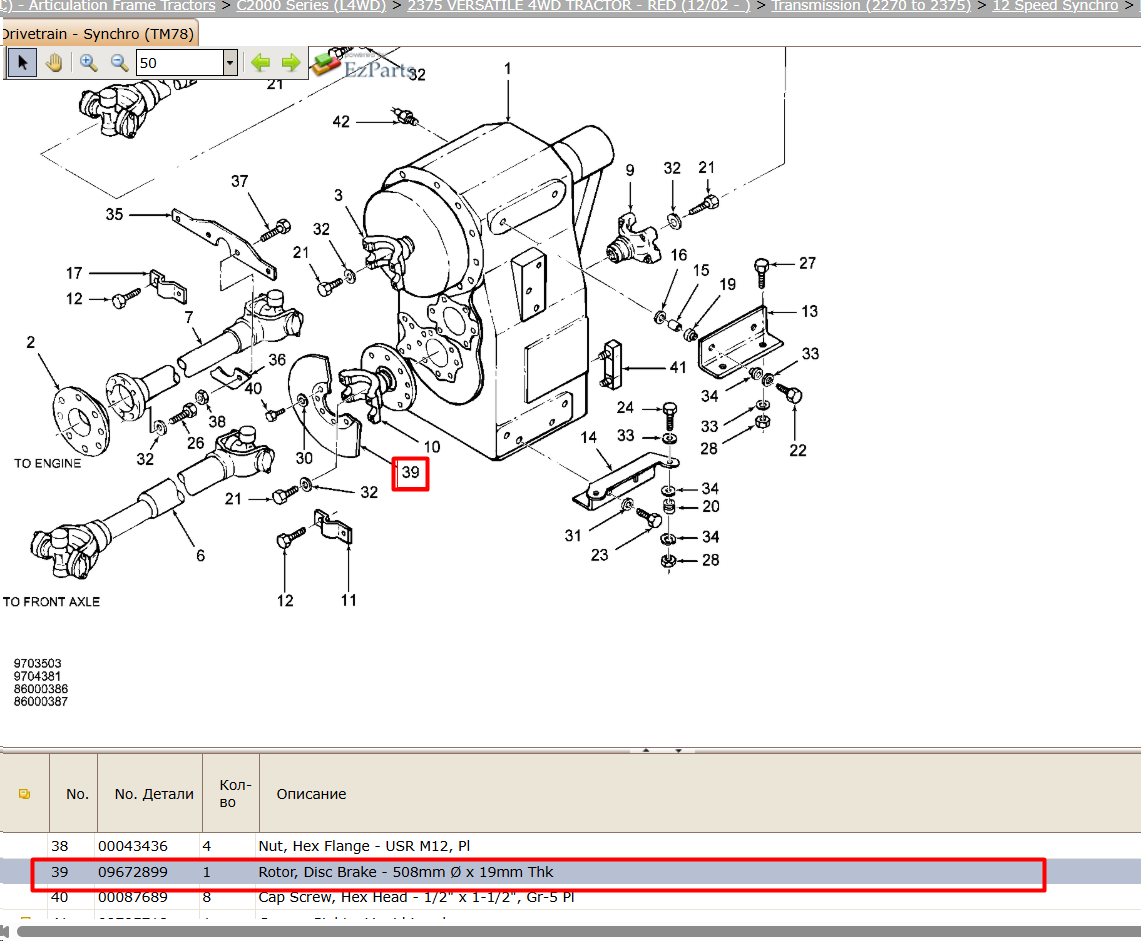This screenshot has height=941, width=1141.
Task: Click callout 39 in the diagram
Action: pos(410,472)
